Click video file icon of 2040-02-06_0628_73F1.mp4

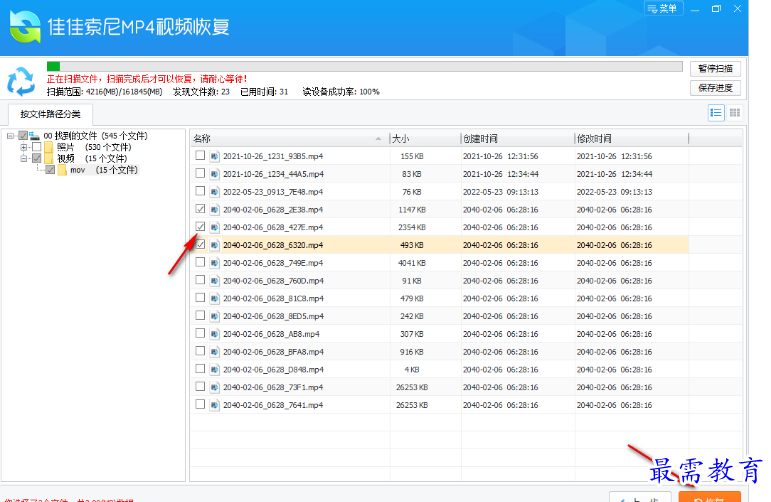[x=214, y=387]
